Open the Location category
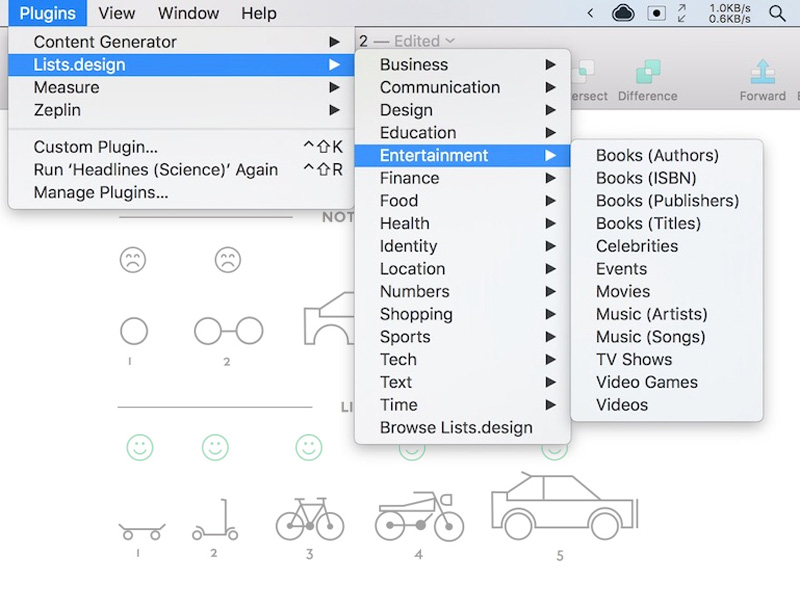The image size is (800, 600). pos(462,269)
